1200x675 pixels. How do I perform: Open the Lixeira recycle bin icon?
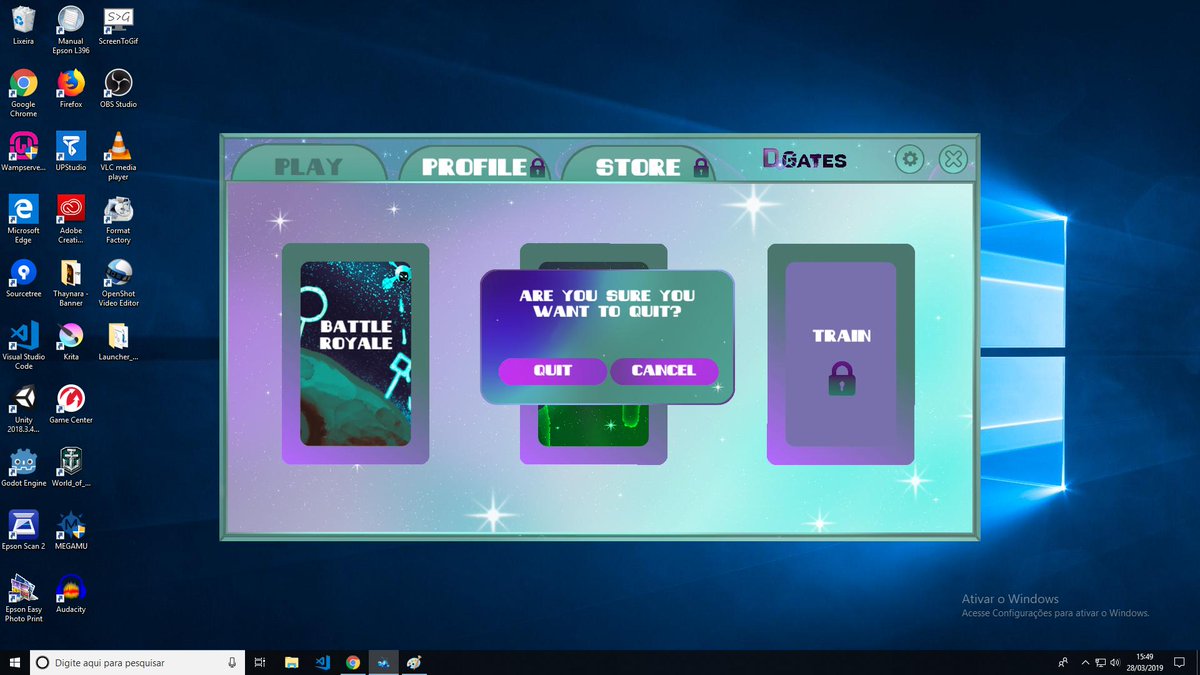click(23, 27)
